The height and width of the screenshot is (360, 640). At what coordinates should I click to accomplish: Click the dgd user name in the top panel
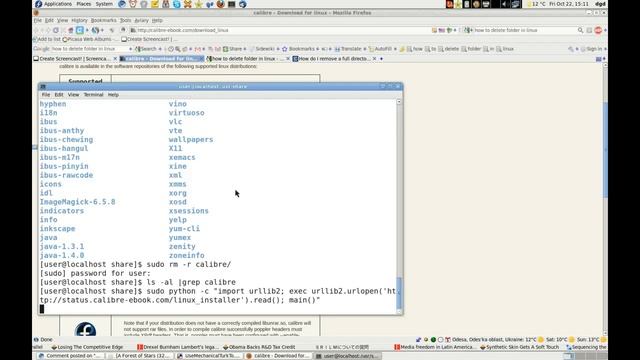click(600, 4)
